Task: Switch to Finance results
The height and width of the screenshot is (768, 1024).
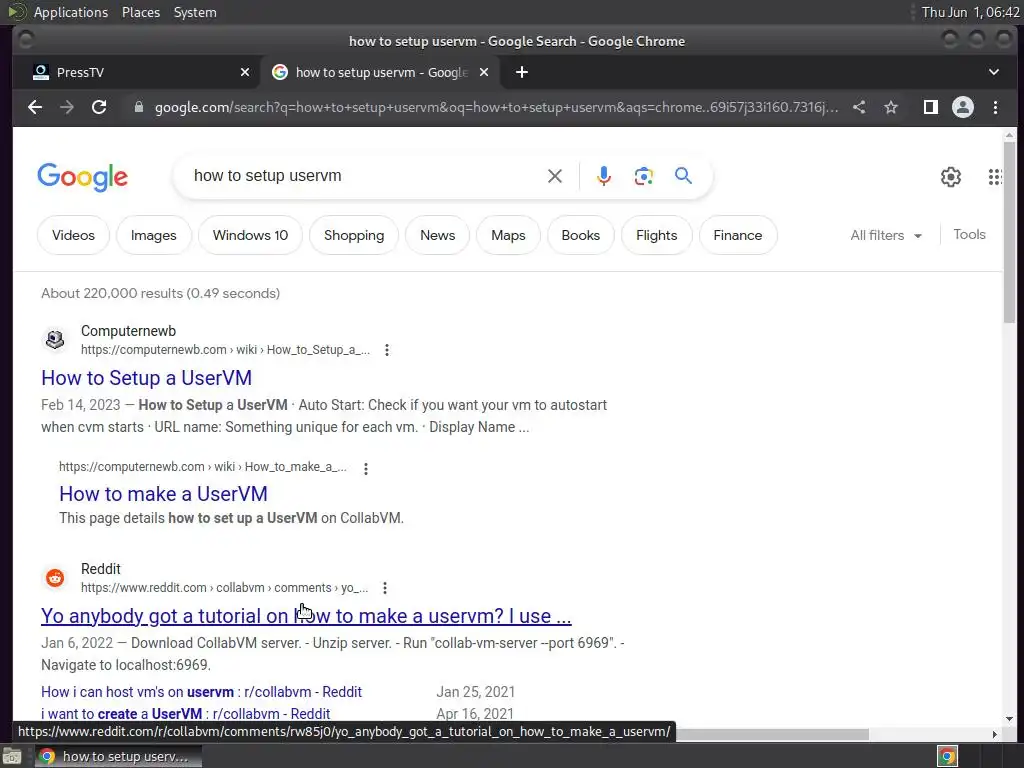Action: [x=738, y=235]
